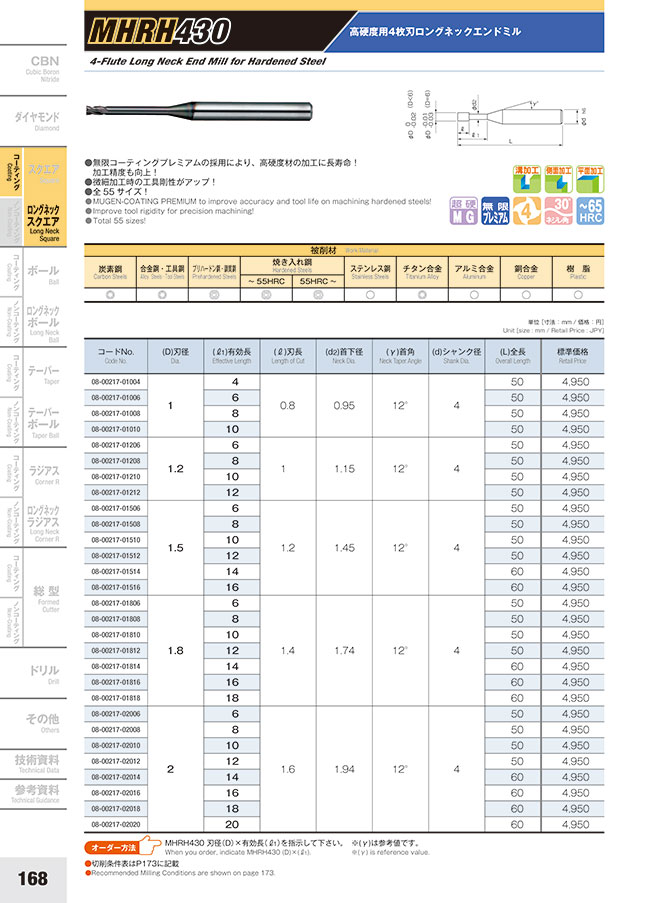Click the 1.2 blade diameter cell
This screenshot has height=903, width=650.
[x=176, y=469]
